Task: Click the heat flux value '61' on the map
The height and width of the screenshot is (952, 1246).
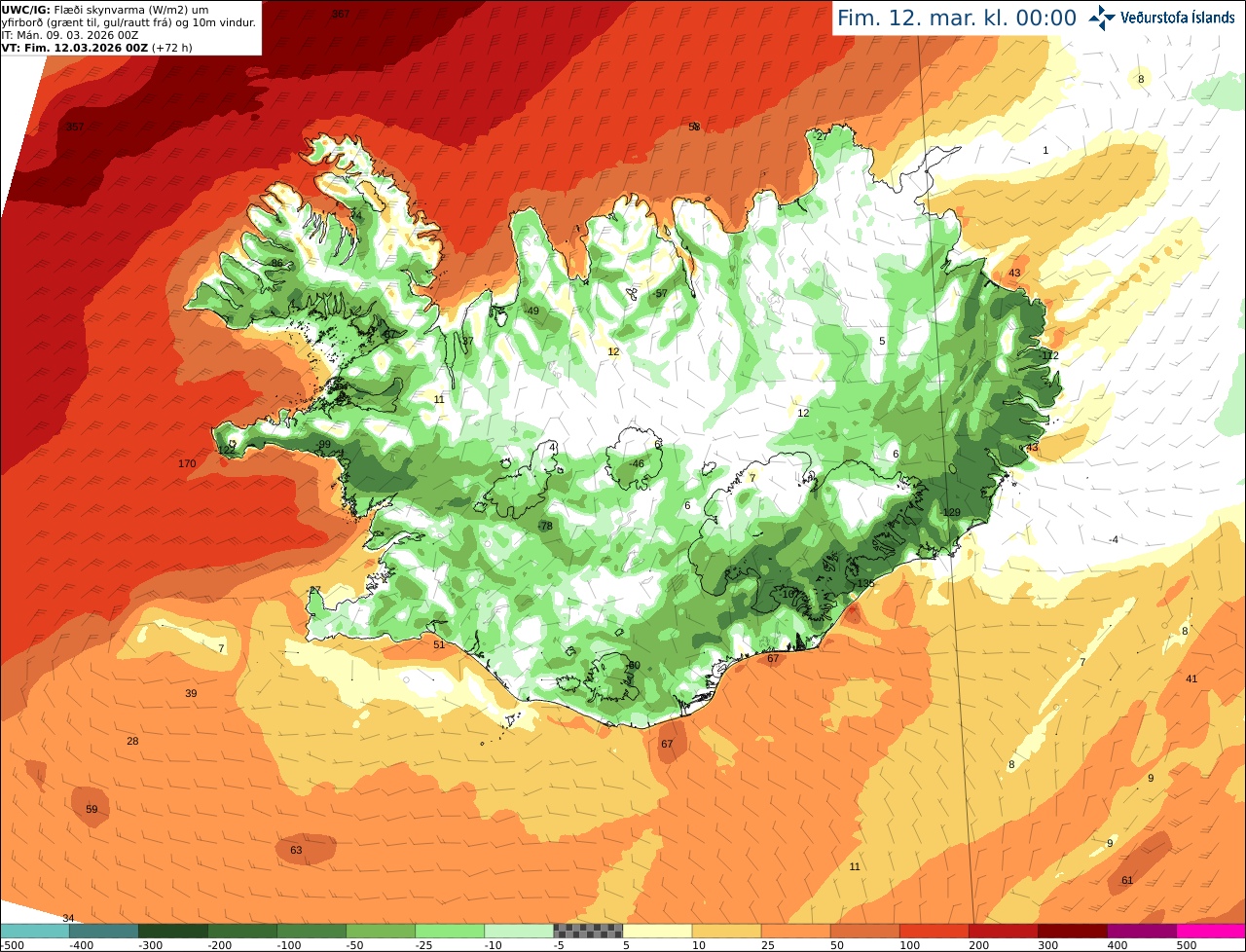Action: [1127, 881]
